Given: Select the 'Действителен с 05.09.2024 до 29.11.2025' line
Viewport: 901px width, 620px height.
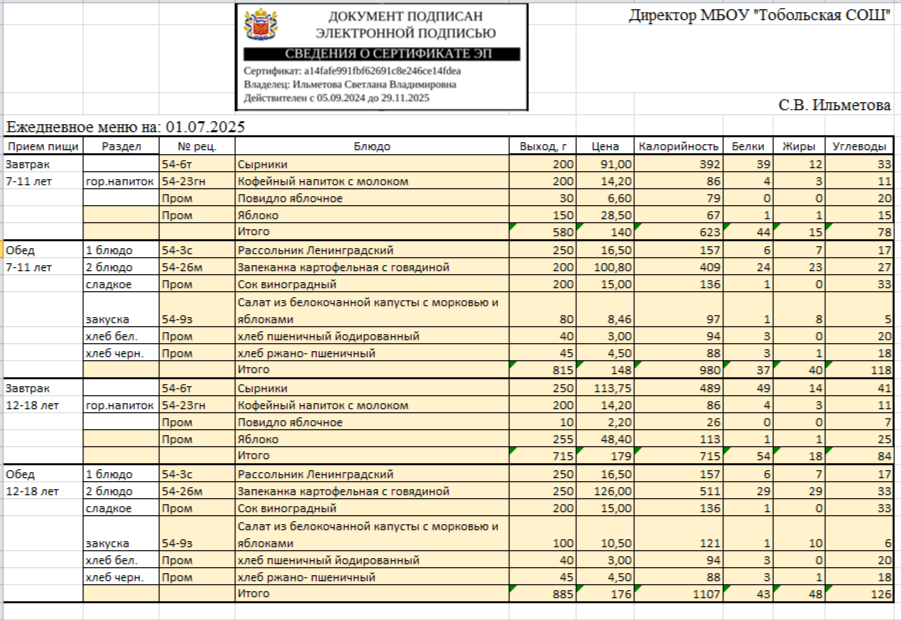Looking at the screenshot, I should pyautogui.click(x=337, y=98).
